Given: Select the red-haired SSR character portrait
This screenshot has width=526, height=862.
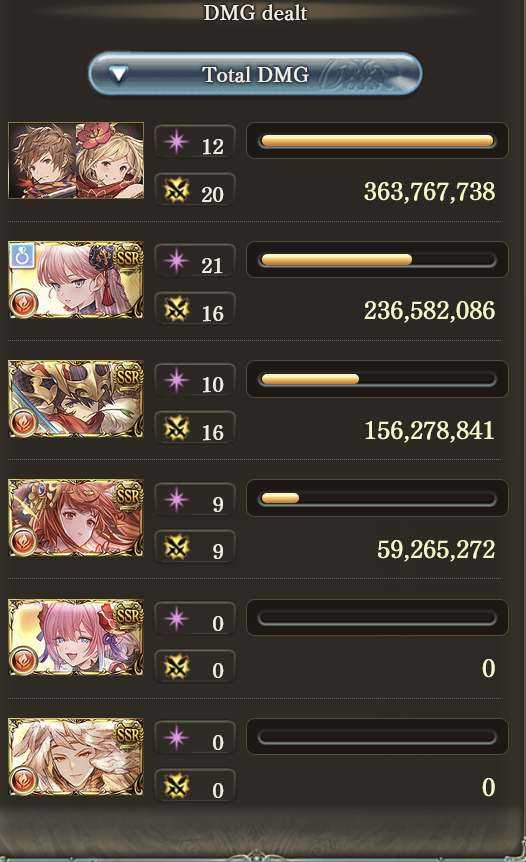Looking at the screenshot, I should (x=76, y=518).
